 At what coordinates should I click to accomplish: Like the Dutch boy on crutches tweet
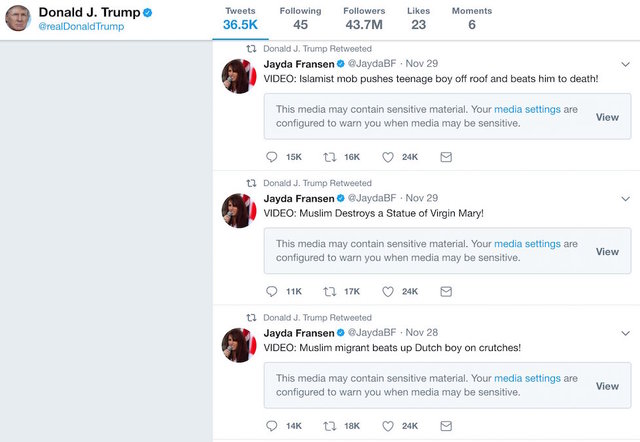tap(388, 425)
